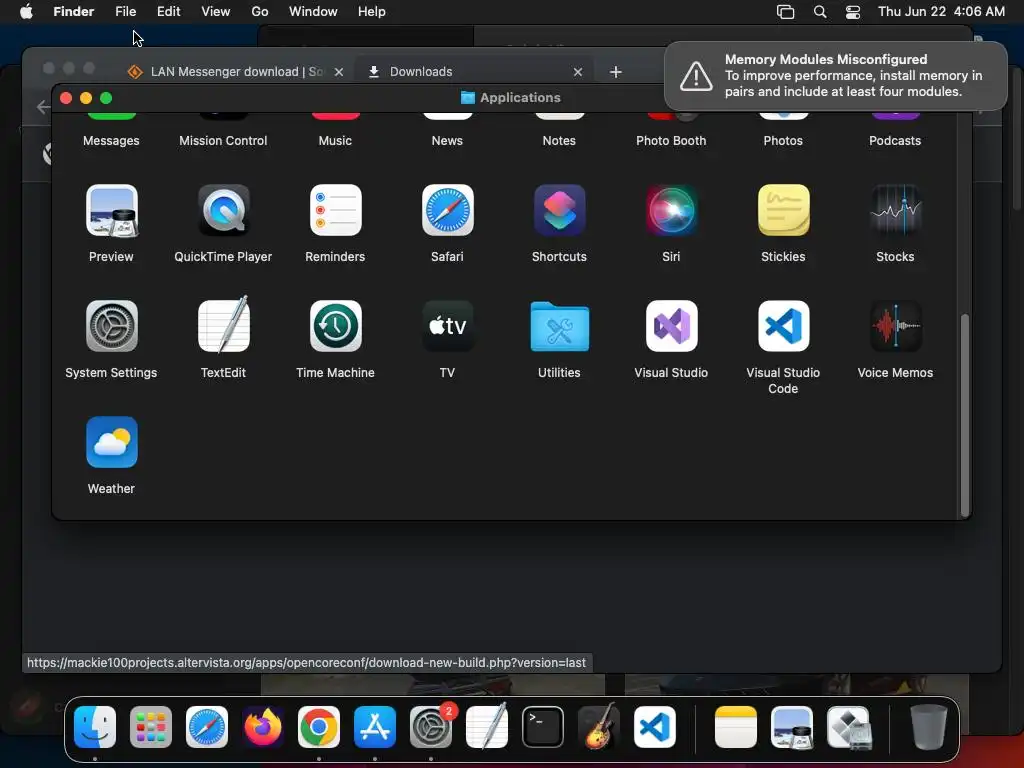The height and width of the screenshot is (768, 1024).
Task: Open the Reminders app icon
Action: 336,210
